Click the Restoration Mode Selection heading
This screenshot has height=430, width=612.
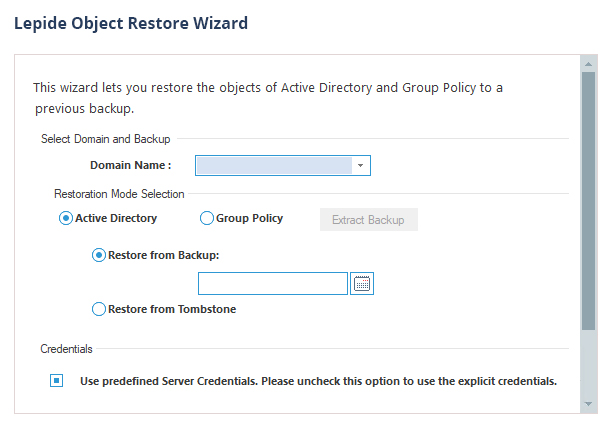point(119,194)
